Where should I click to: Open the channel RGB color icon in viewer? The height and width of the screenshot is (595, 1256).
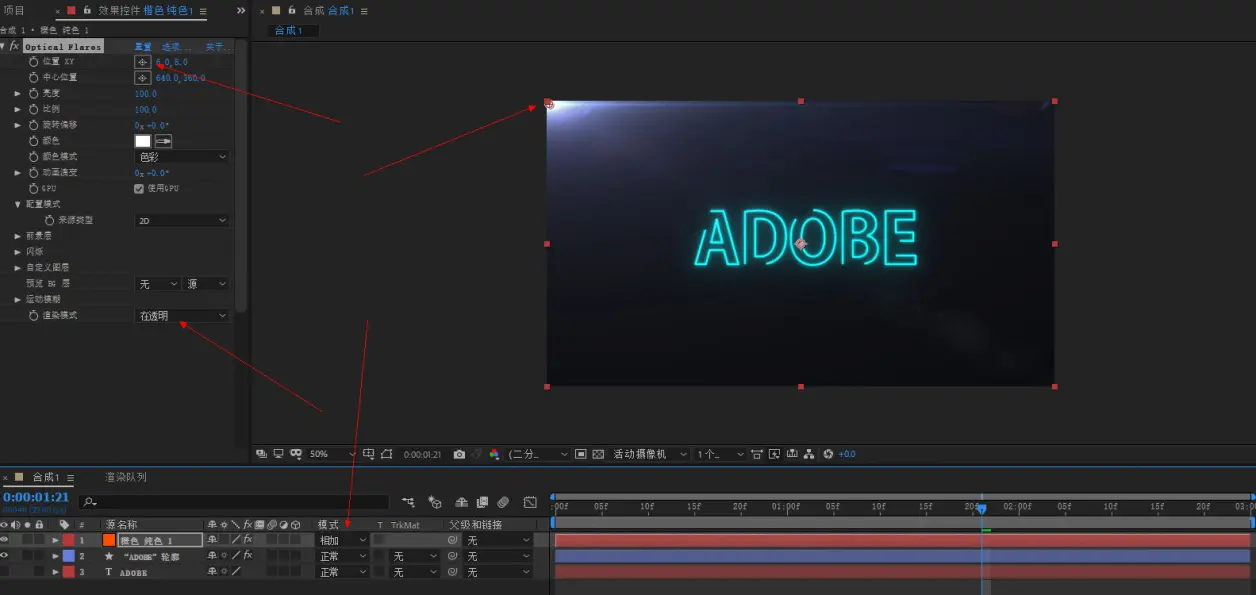[x=494, y=454]
